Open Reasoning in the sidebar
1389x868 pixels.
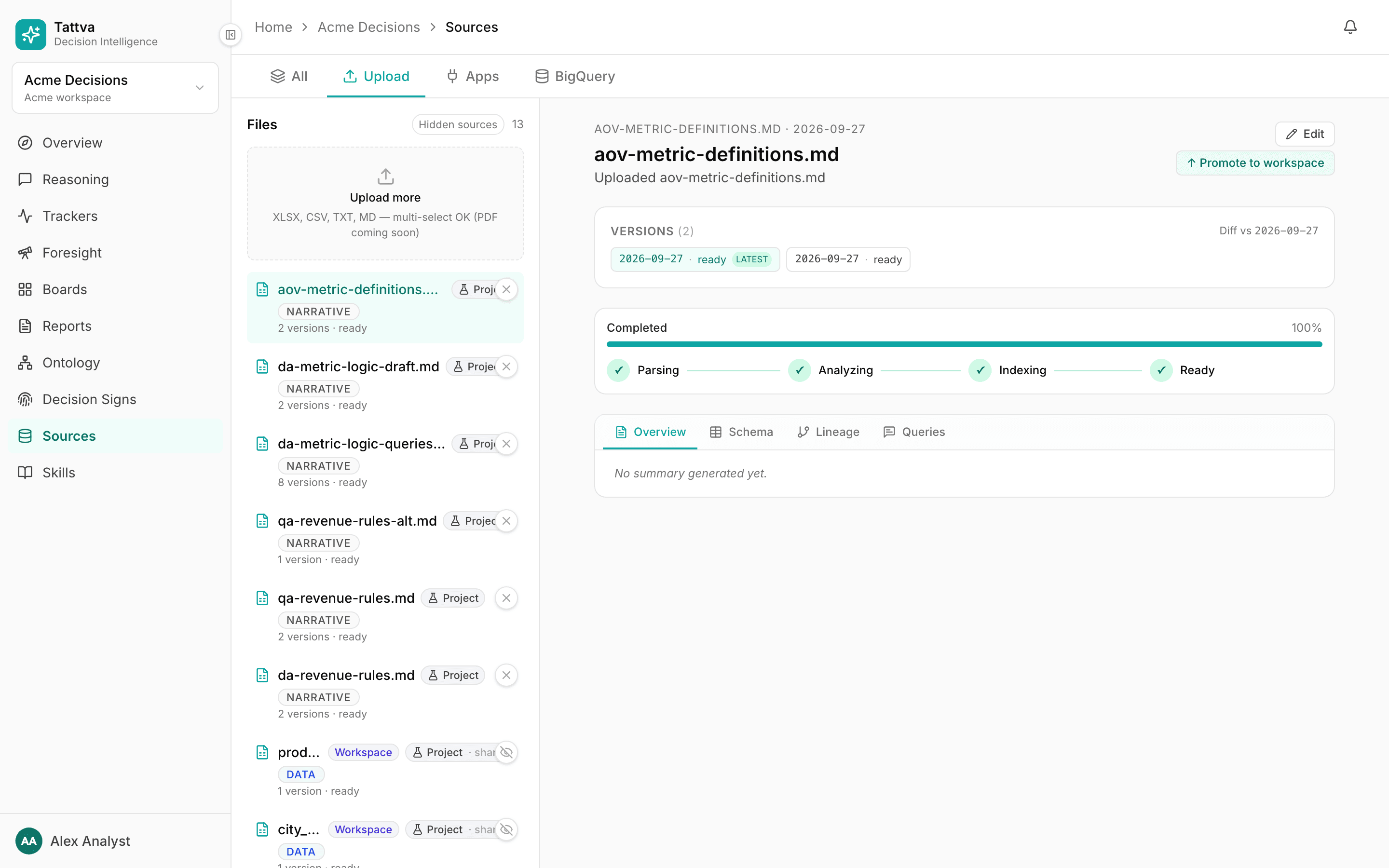point(115,180)
